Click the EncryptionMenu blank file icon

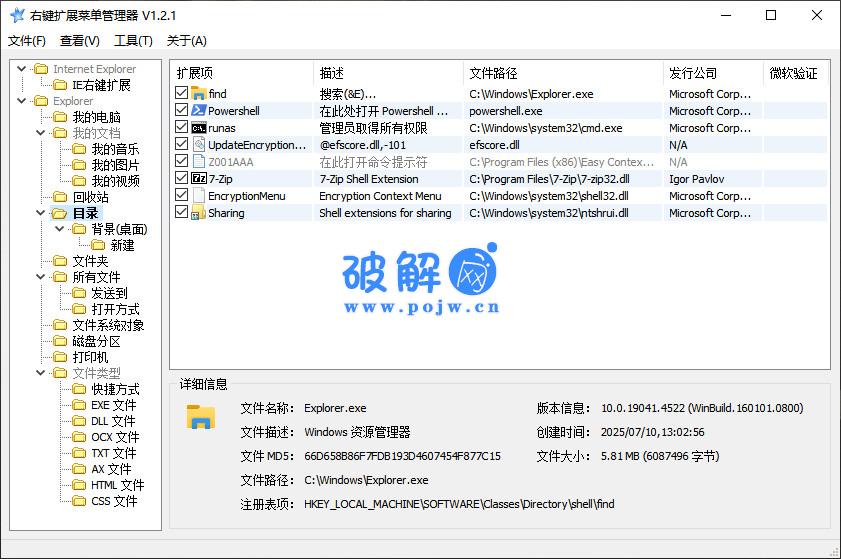tap(199, 196)
